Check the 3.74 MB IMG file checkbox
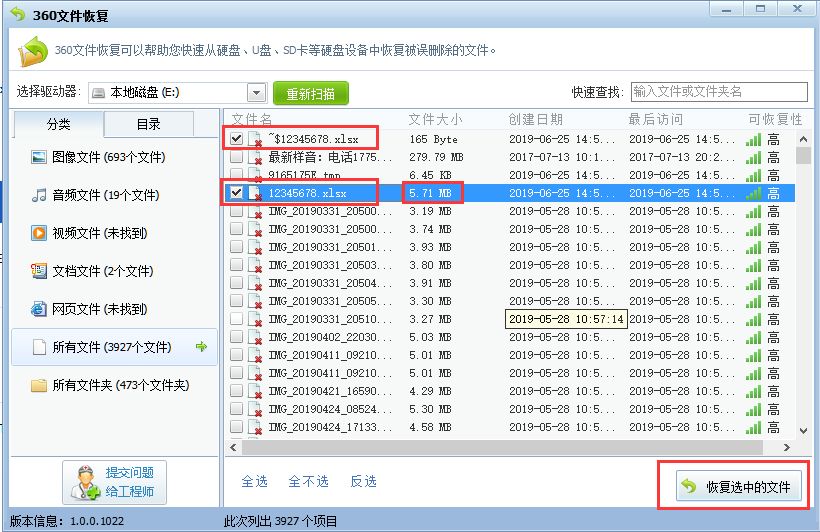This screenshot has height=532, width=820. (x=236, y=229)
